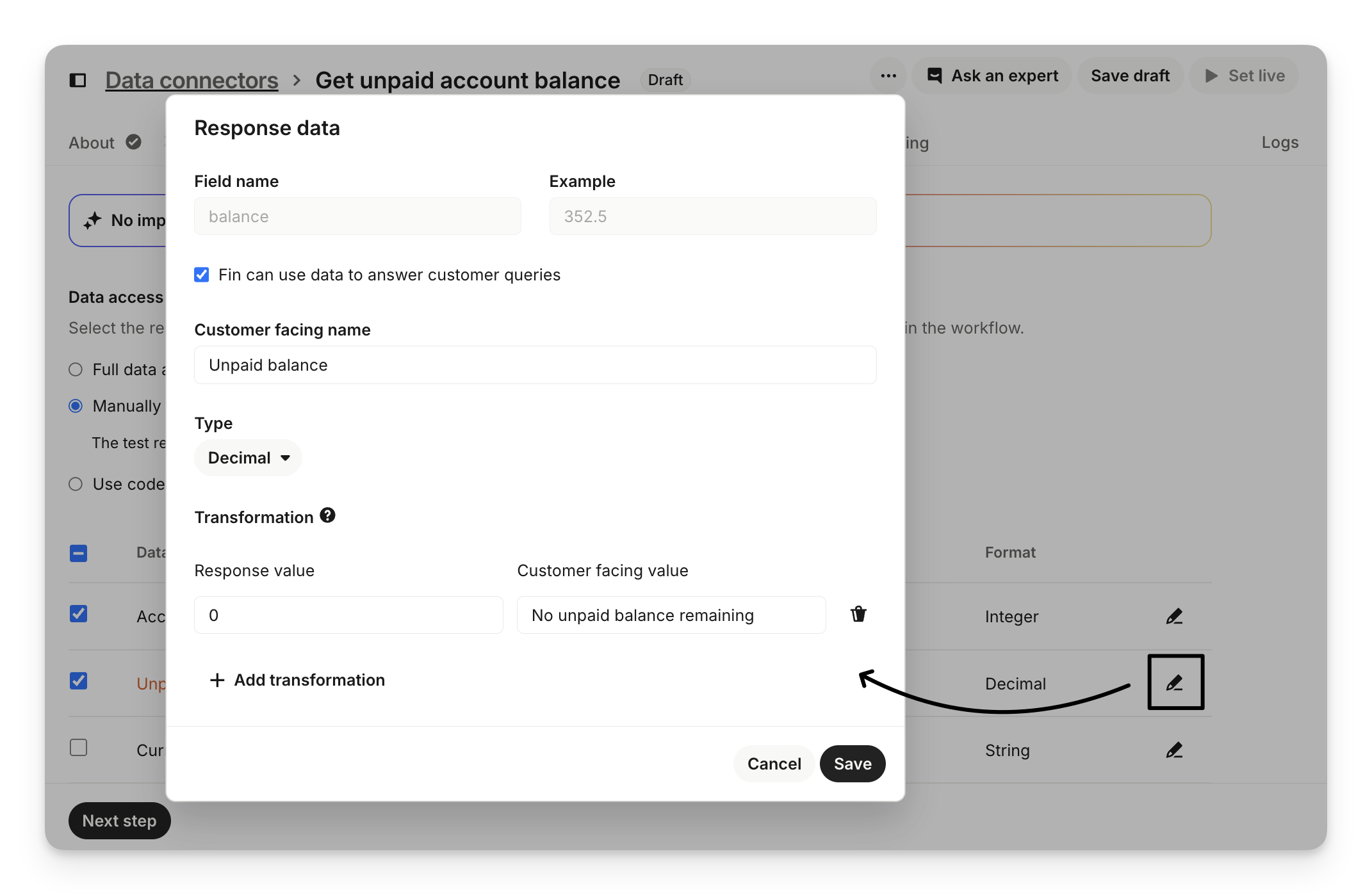
Task: Go back via Data connectors breadcrumb
Action: pos(192,80)
